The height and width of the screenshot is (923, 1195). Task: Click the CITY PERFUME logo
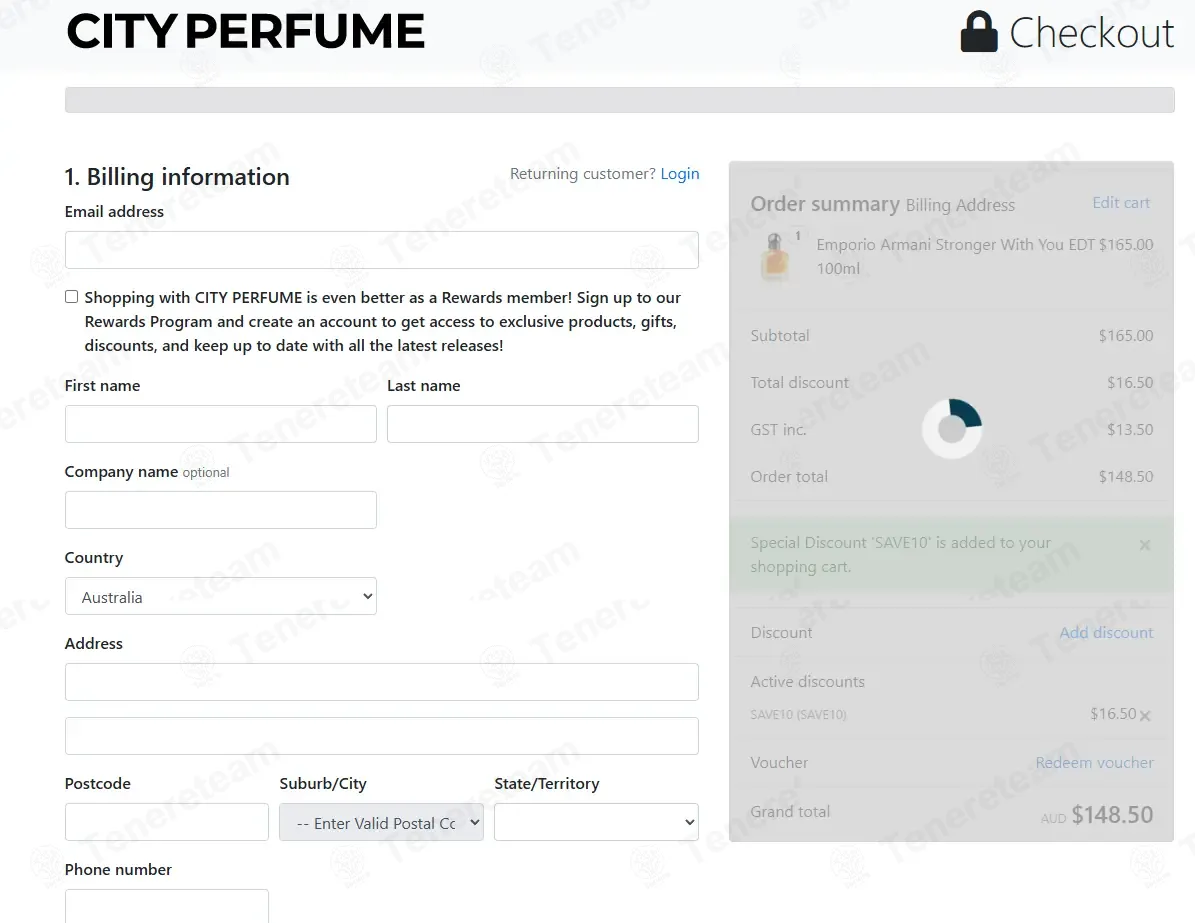coord(245,31)
